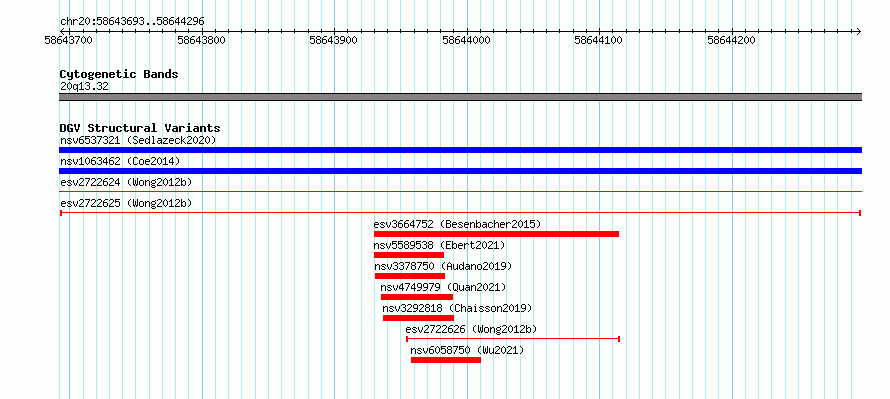Click the nsv3292818 (Chaisson2019) label

(457, 308)
